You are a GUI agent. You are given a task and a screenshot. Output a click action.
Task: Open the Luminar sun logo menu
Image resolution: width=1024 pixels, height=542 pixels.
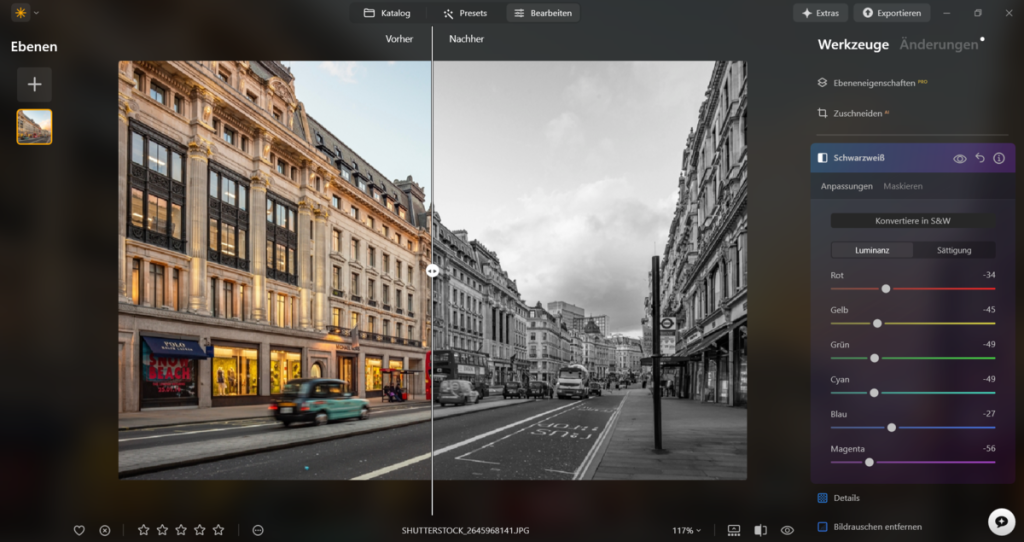click(x=21, y=12)
